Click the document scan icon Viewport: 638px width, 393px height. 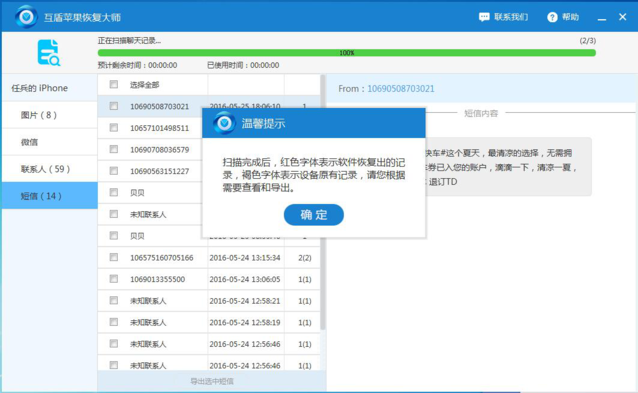(48, 52)
